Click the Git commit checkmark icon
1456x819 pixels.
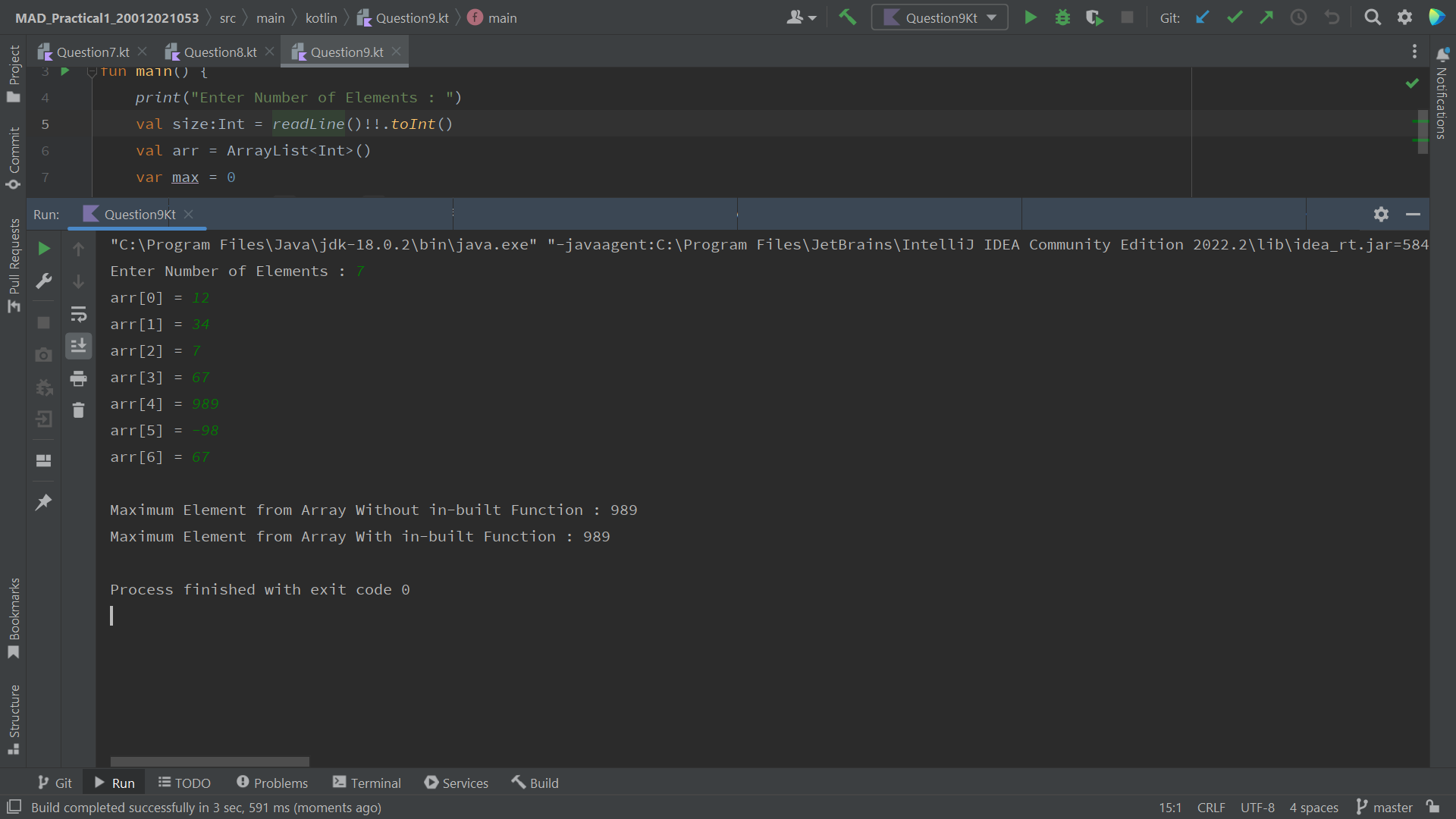point(1235,17)
